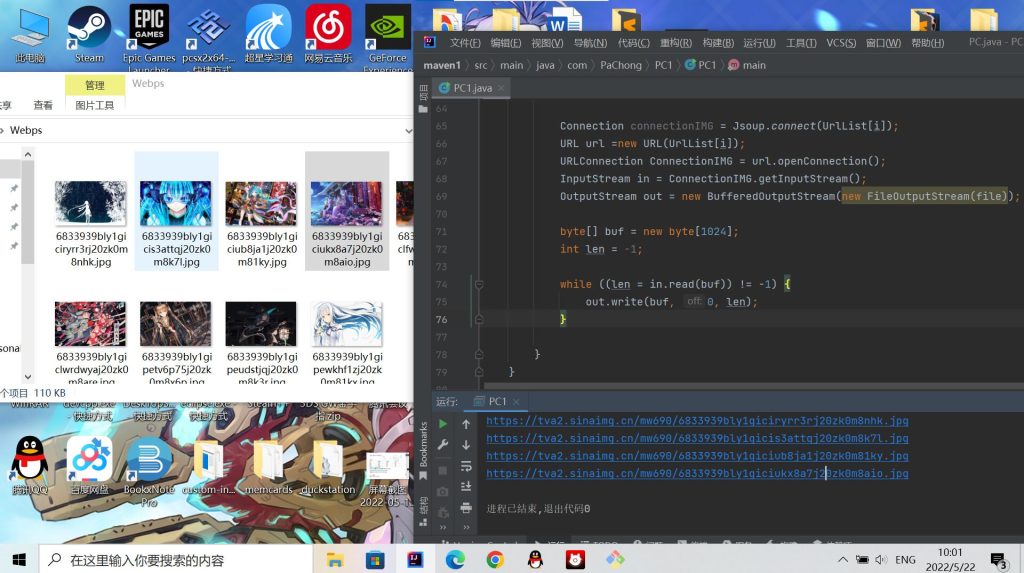Open the 代码(C) menu
Image resolution: width=1024 pixels, height=573 pixels.
(x=633, y=43)
